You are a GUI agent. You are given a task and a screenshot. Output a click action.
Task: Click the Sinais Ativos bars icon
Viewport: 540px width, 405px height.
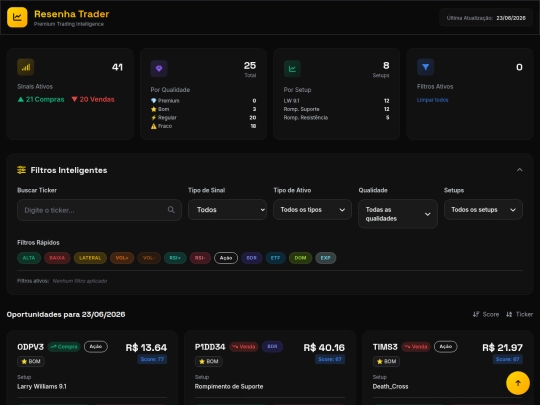coord(26,67)
